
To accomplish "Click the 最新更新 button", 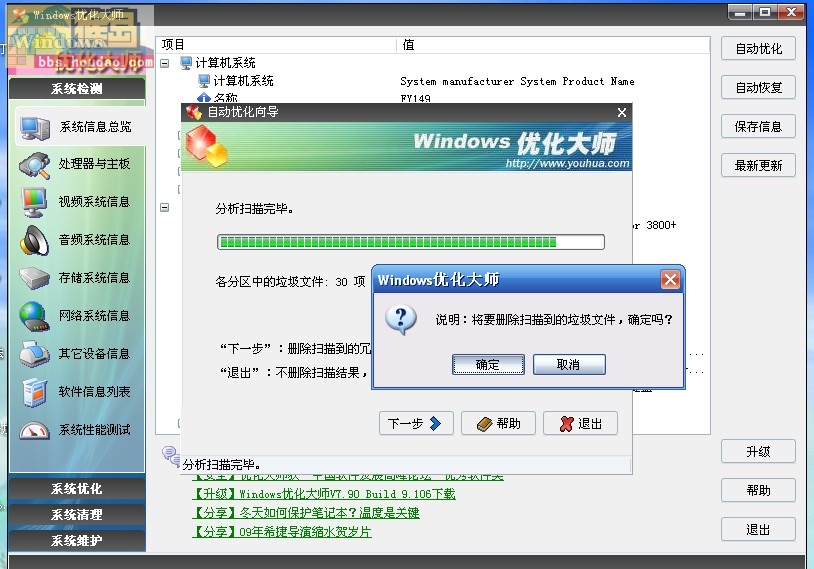I will point(758,166).
